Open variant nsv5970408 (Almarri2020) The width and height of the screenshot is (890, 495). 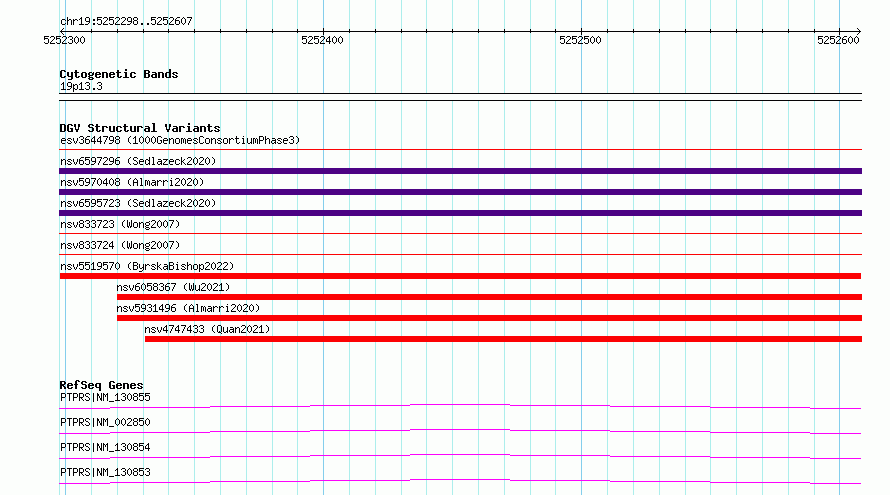(132, 182)
